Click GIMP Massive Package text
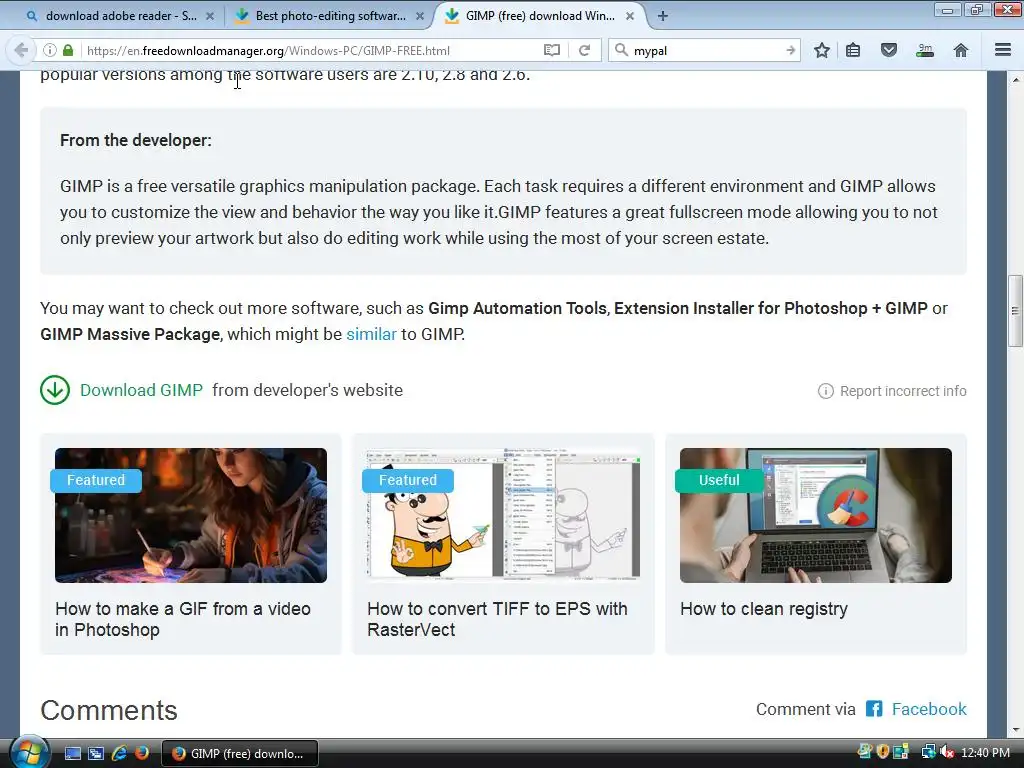 (x=130, y=334)
